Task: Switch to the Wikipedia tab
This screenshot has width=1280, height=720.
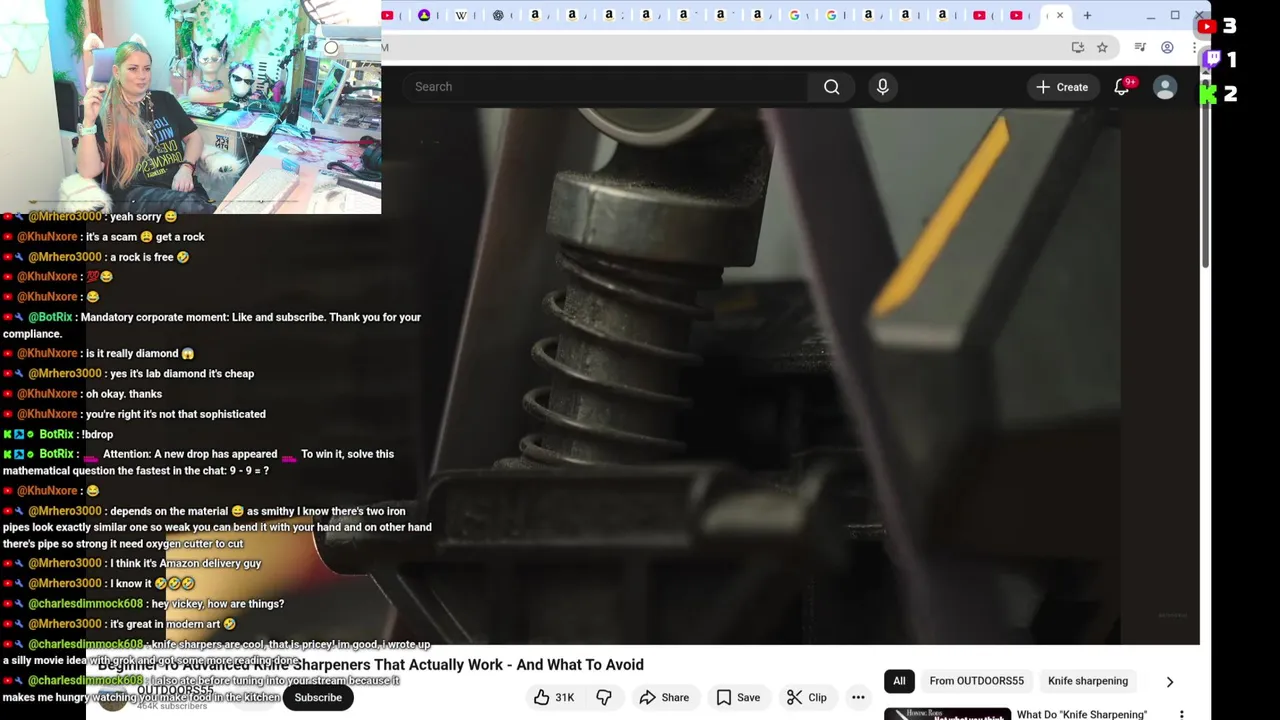Action: [460, 15]
